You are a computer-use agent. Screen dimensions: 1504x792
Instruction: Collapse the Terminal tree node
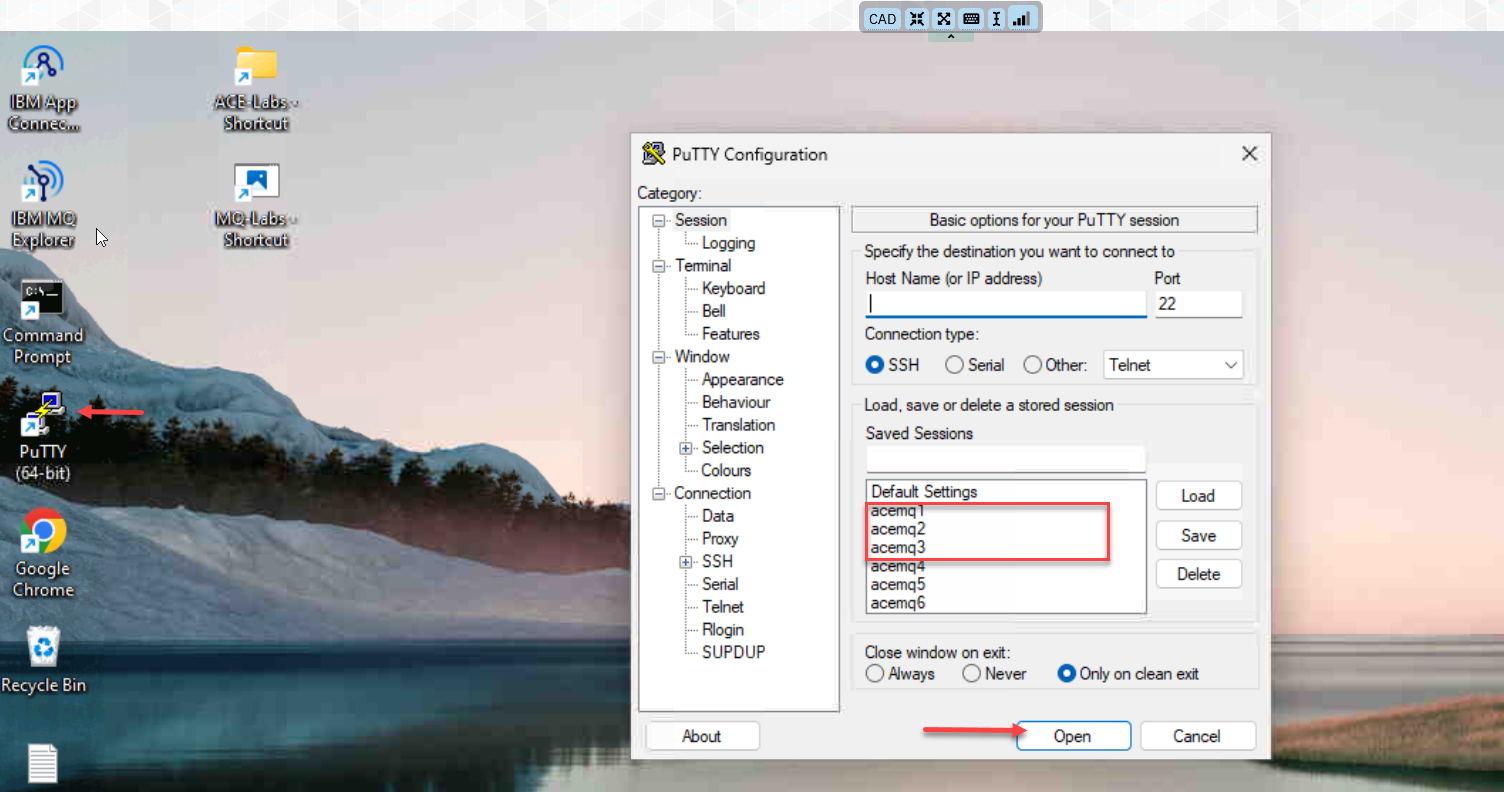(659, 266)
